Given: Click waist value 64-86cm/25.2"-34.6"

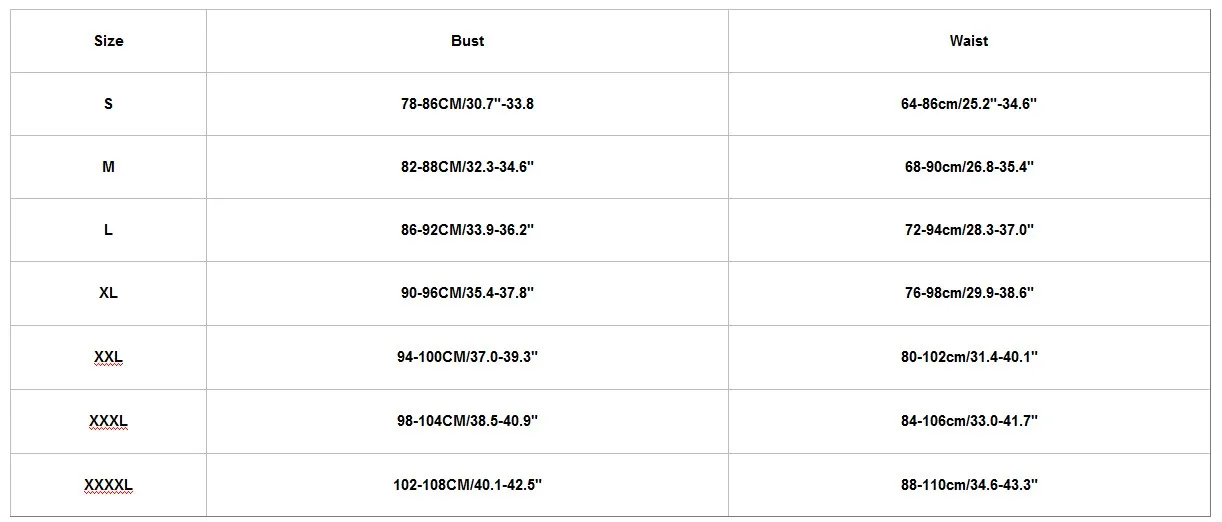Looking at the screenshot, I should coord(968,104).
